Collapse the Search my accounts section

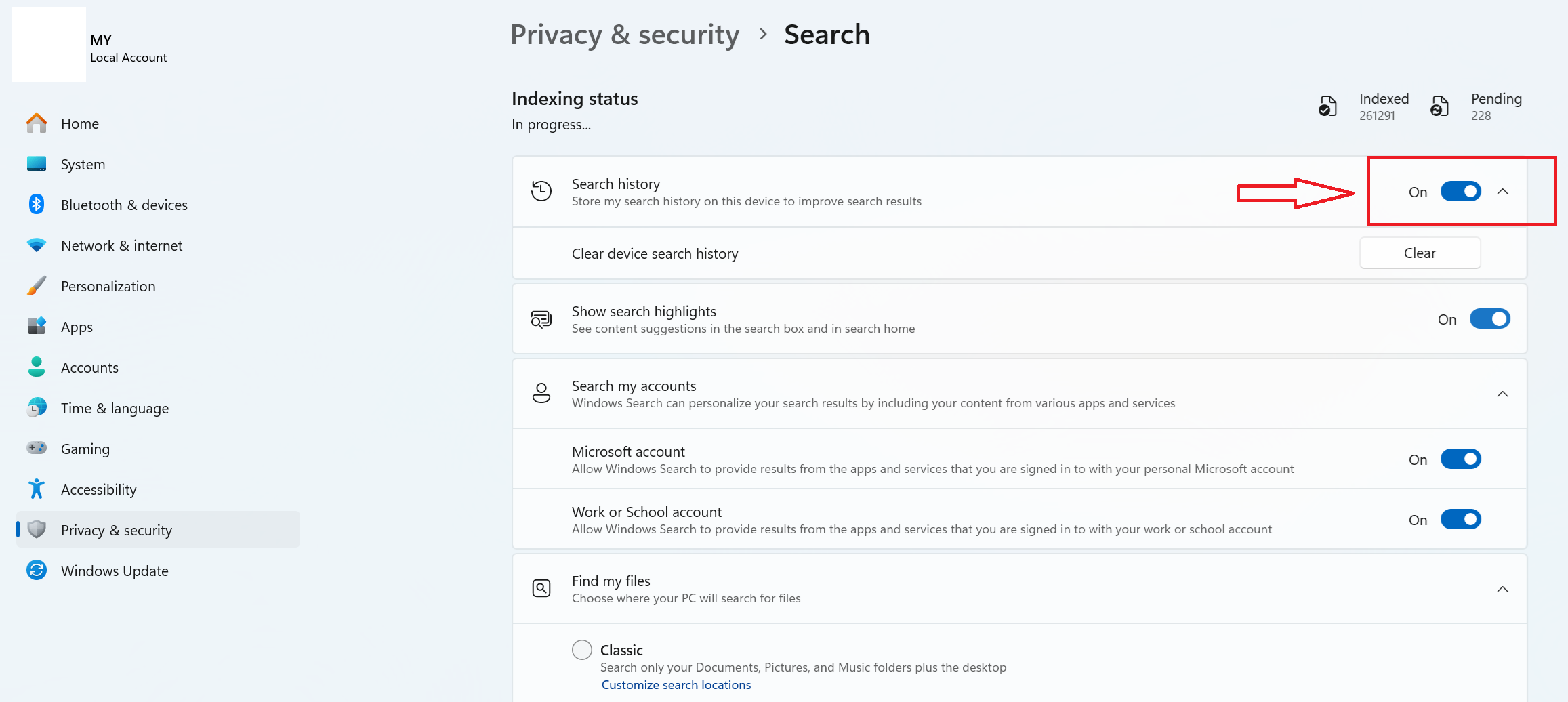pos(1502,394)
